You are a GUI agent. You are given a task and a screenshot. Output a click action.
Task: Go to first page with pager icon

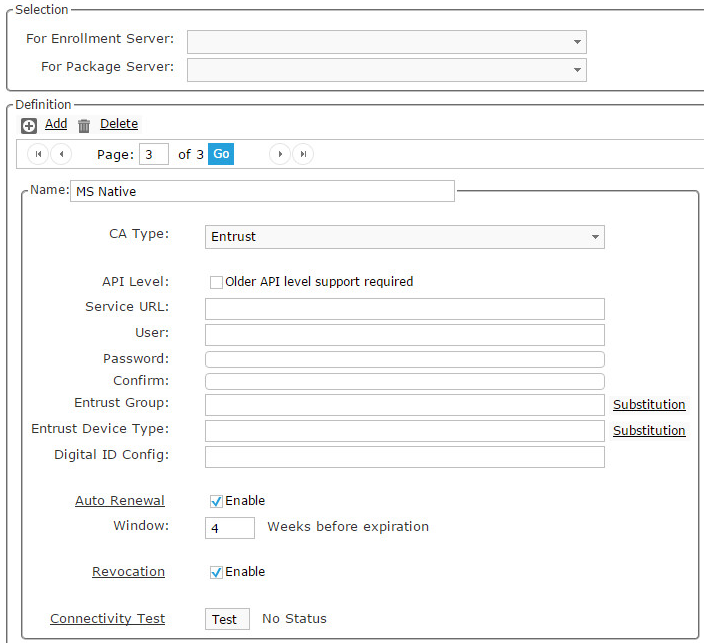[x=38, y=154]
